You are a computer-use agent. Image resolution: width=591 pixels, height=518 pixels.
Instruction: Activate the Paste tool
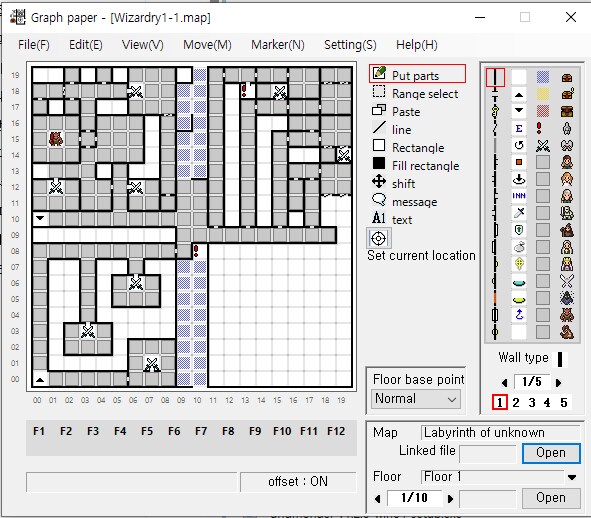point(396,111)
